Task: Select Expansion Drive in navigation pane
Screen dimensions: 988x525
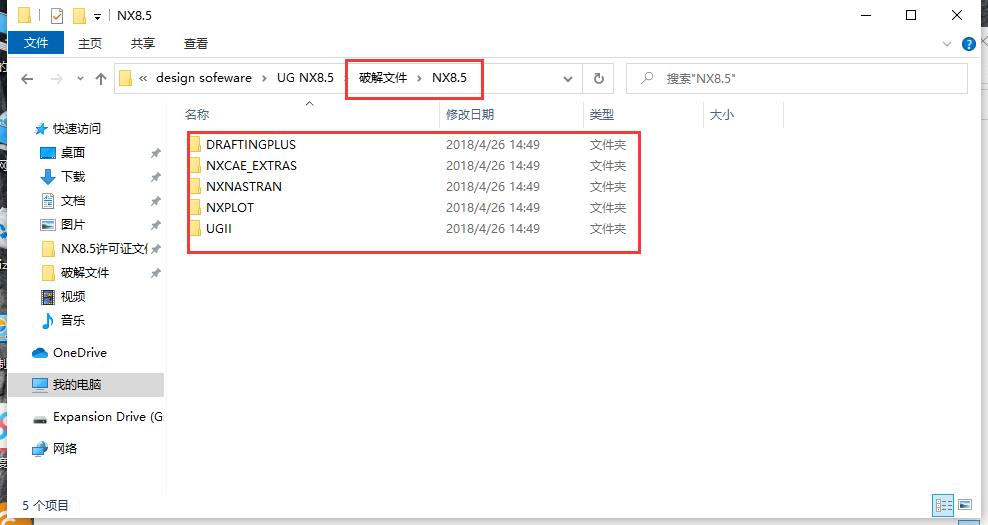Action: [98, 417]
